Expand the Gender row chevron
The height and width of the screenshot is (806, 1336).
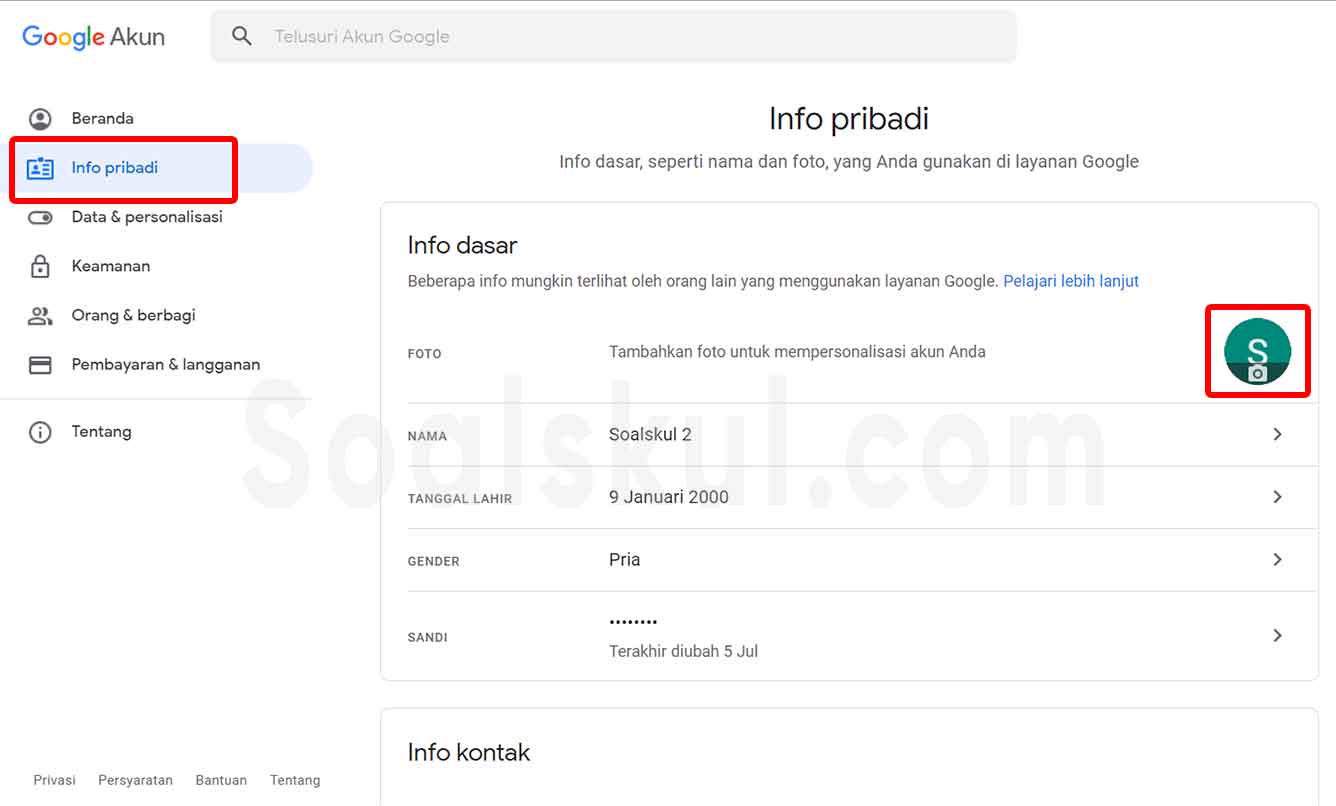click(x=1277, y=560)
